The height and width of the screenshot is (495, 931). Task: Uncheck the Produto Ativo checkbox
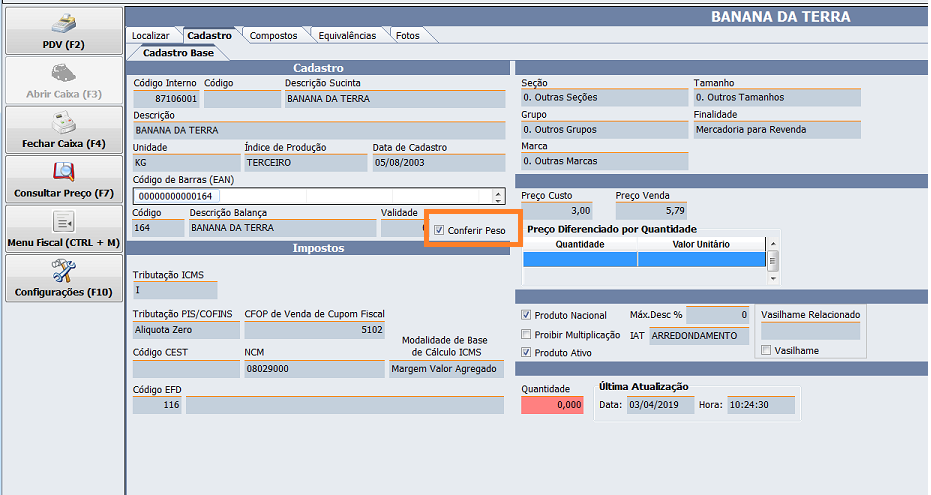(527, 353)
